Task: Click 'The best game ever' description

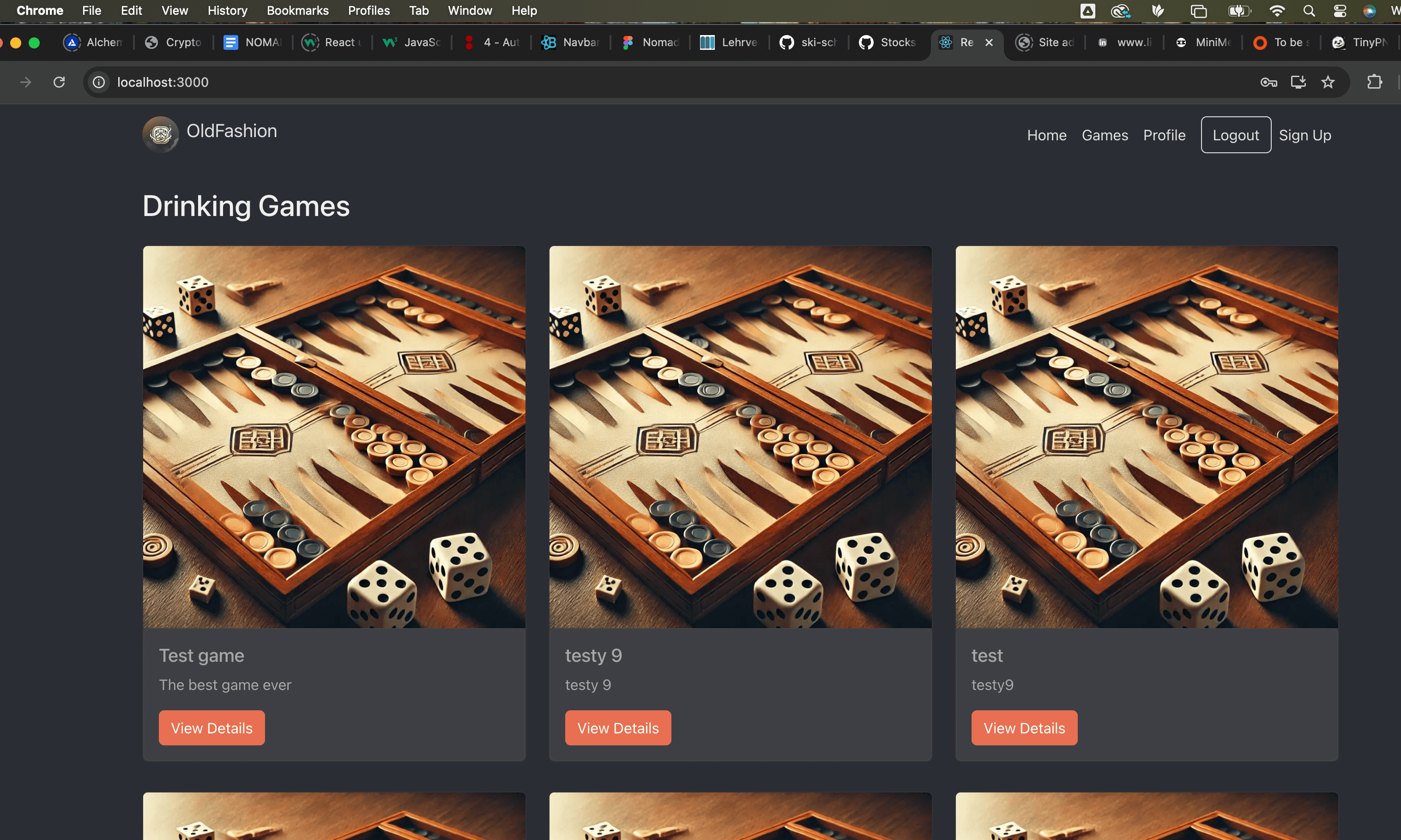Action: pos(225,685)
